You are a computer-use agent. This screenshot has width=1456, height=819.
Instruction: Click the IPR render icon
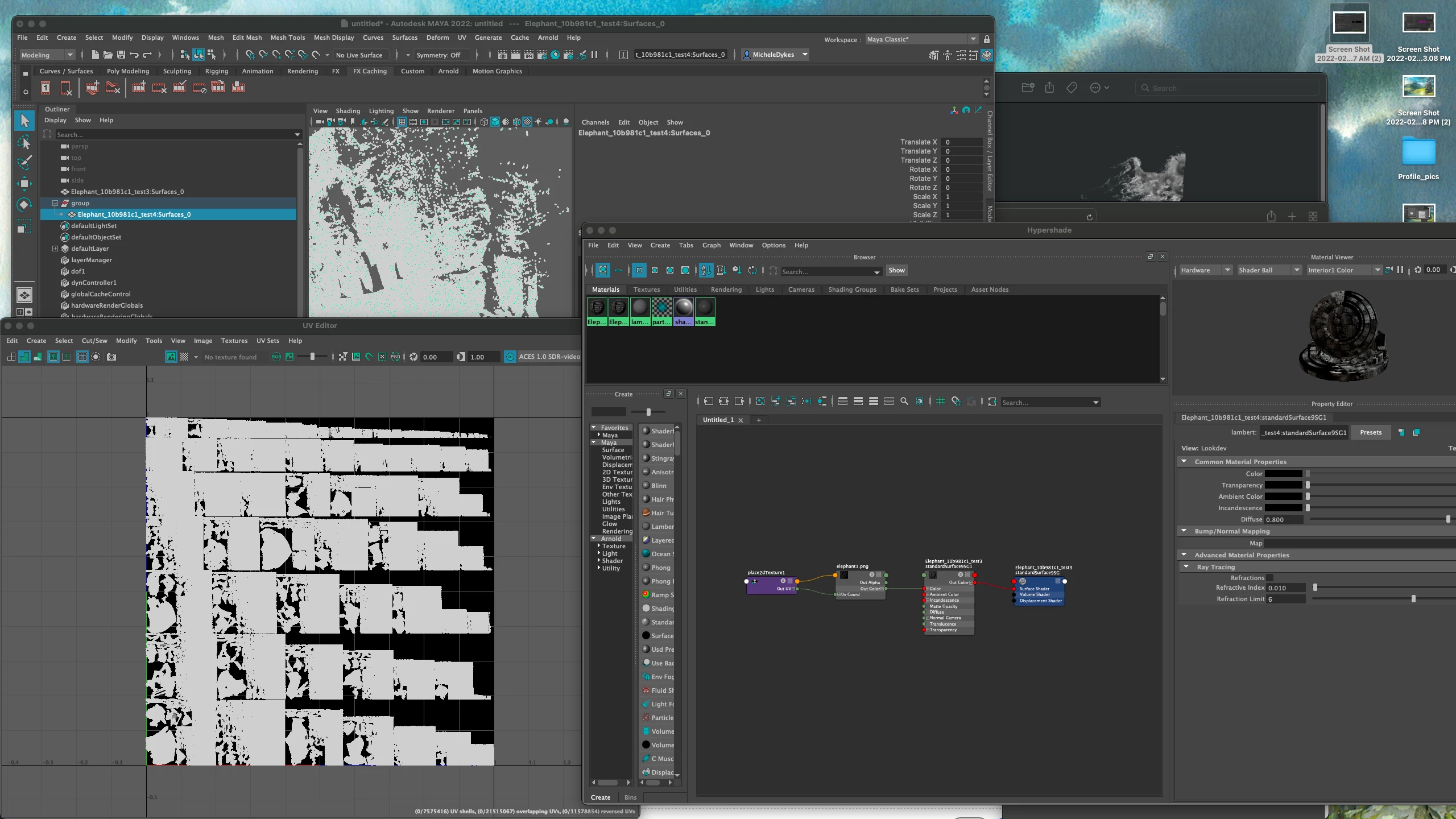tap(528, 55)
